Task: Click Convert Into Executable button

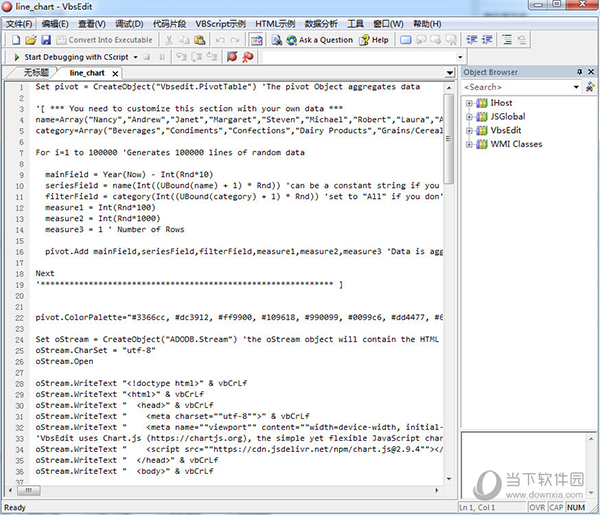Action: tap(104, 40)
